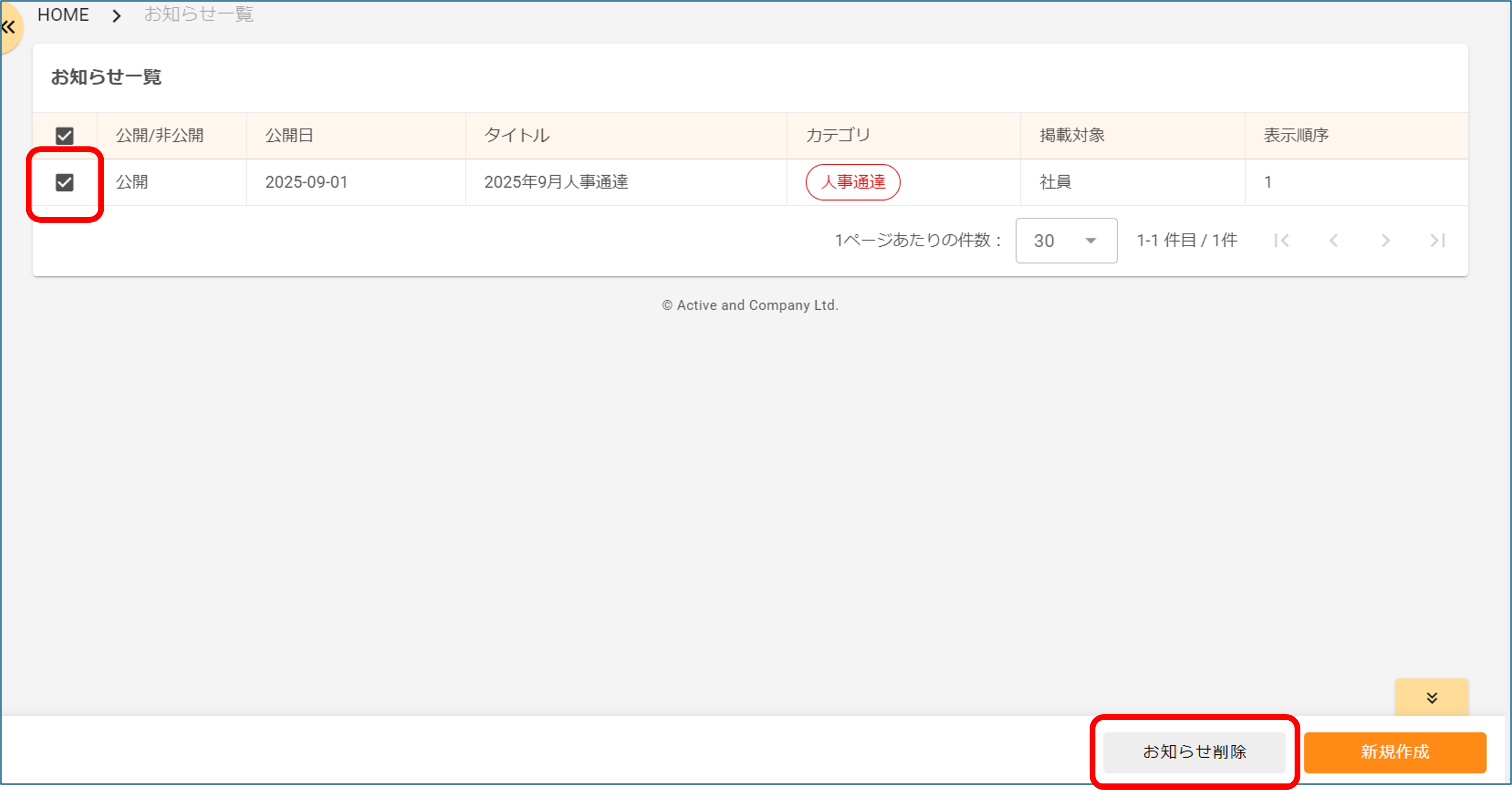Open the 2025年9月人事通達 title cell
Image resolution: width=1512 pixels, height=790 pixels.
(556, 182)
